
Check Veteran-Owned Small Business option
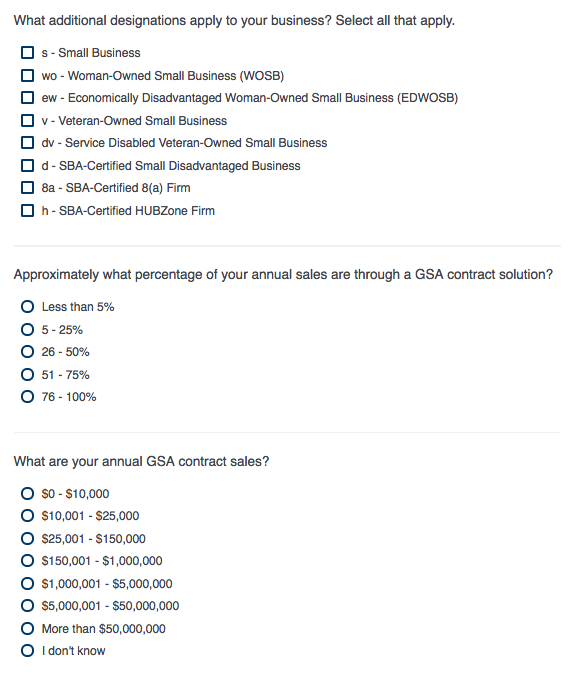(27, 120)
